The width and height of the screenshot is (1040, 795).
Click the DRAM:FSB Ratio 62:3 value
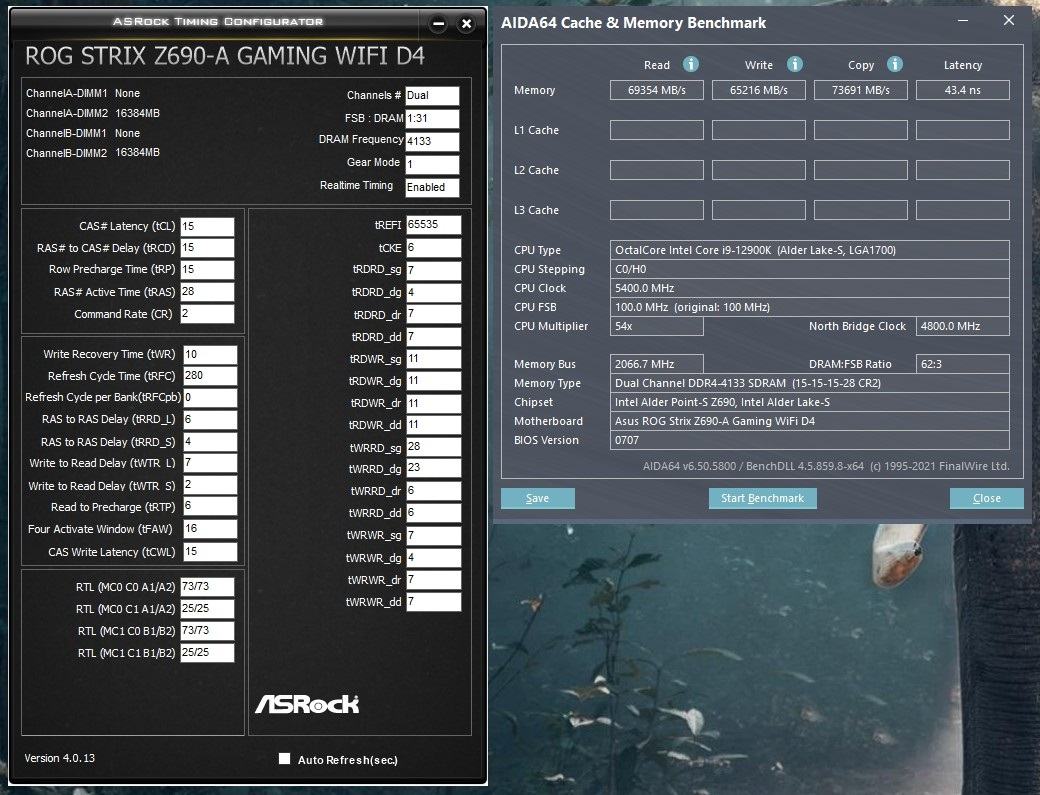click(963, 364)
